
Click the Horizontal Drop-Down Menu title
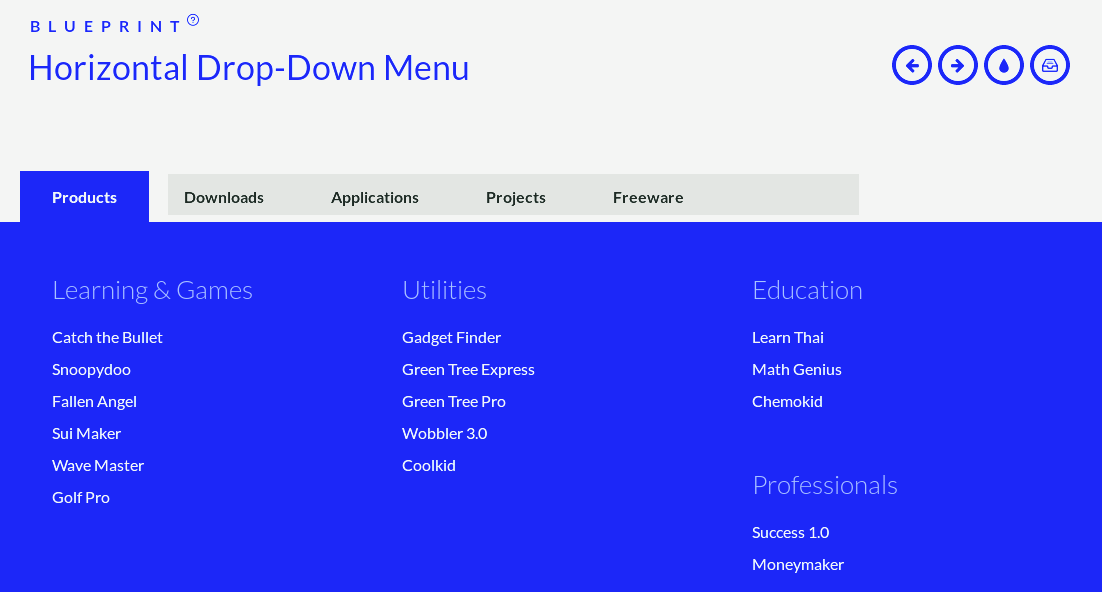[249, 68]
